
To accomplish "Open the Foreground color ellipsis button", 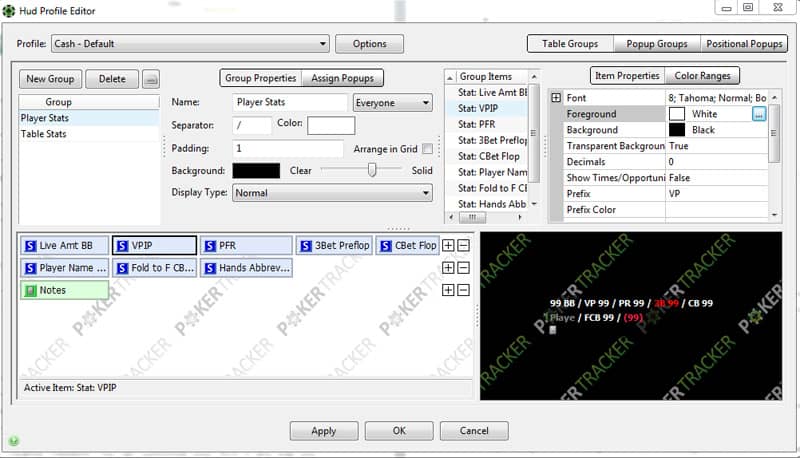I will click(x=759, y=114).
